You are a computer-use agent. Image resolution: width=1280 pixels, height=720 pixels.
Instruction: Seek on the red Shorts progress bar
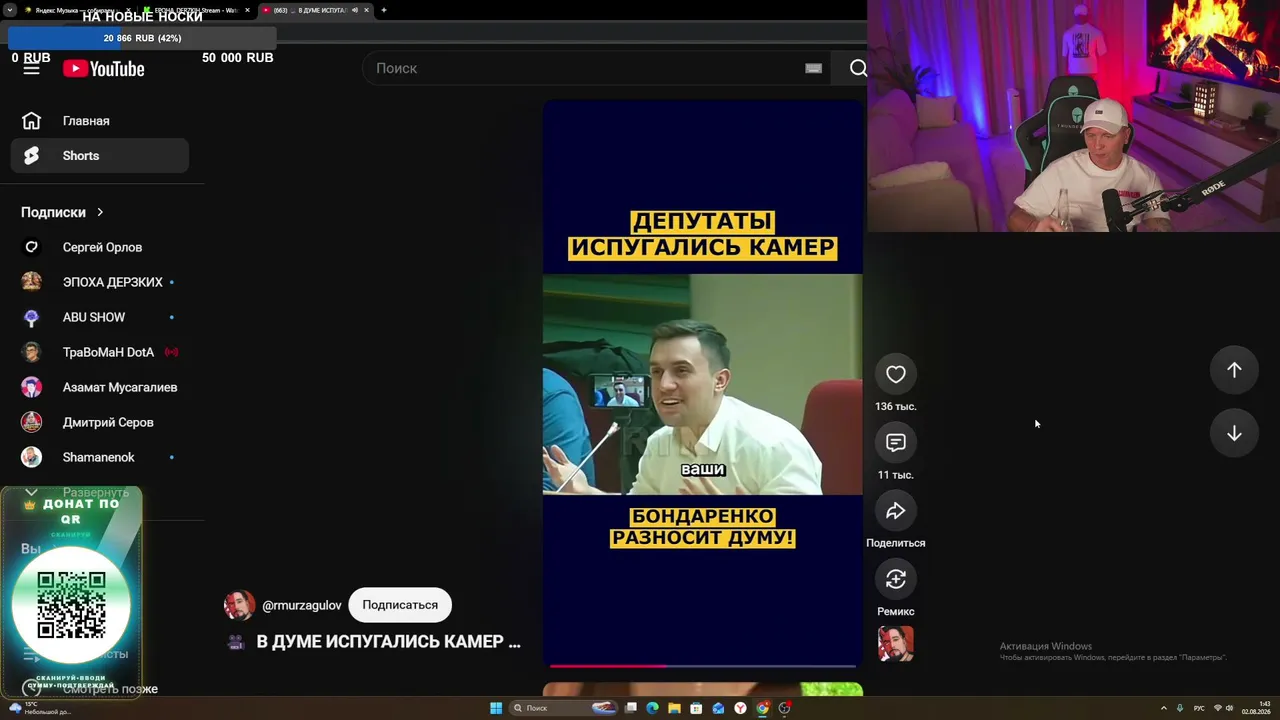[x=702, y=665]
